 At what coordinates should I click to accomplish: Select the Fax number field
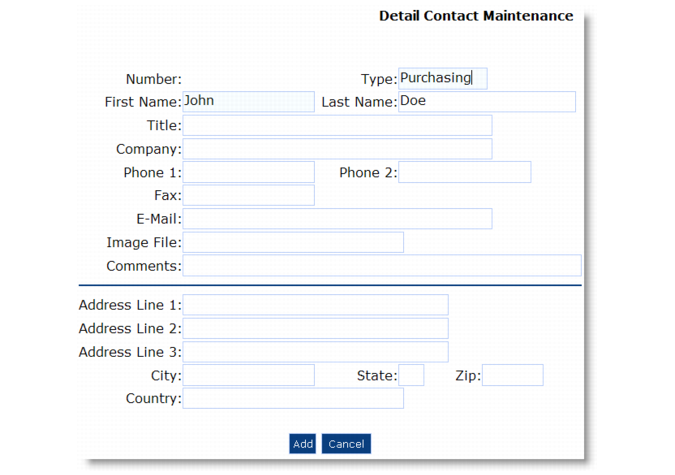point(248,196)
